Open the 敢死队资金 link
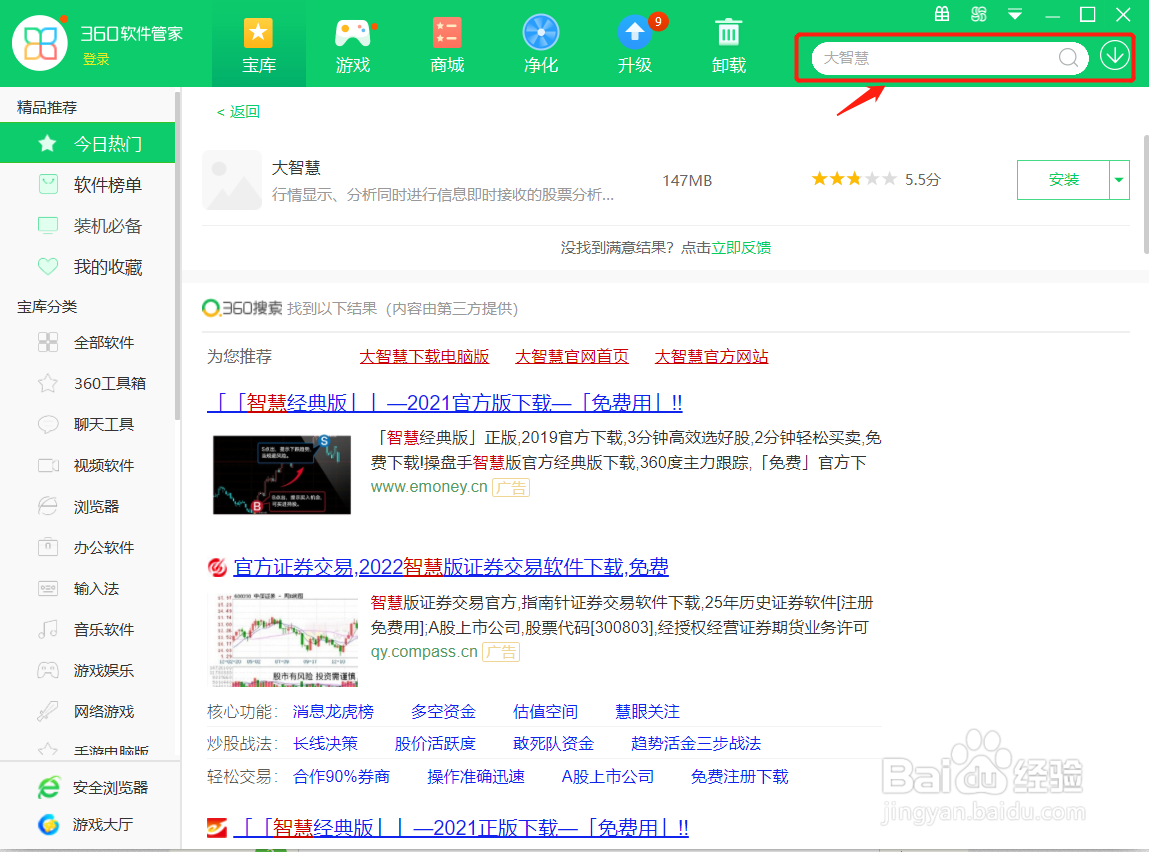Image resolution: width=1149 pixels, height=852 pixels. coord(553,744)
